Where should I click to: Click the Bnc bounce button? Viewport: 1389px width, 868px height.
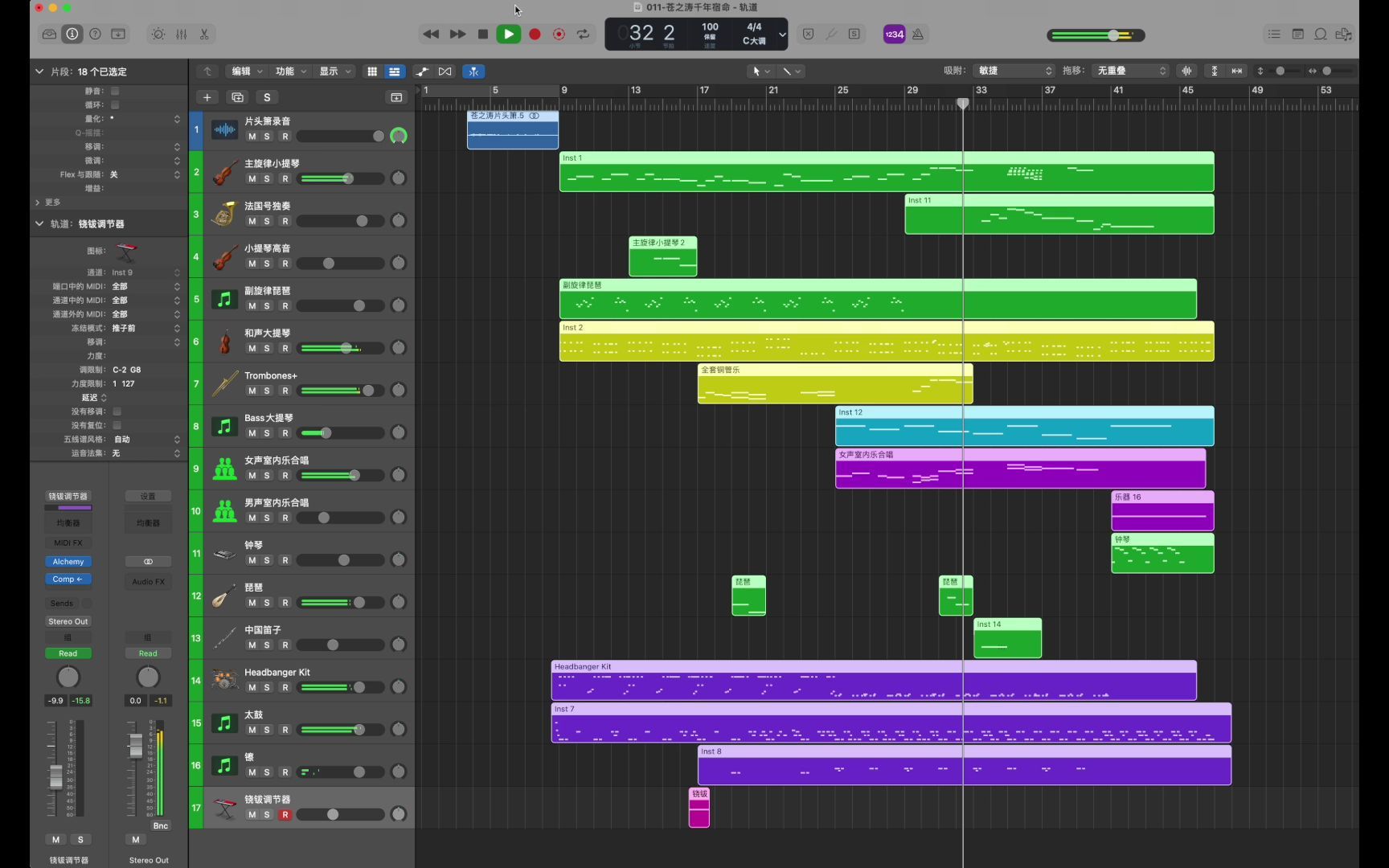pos(161,826)
